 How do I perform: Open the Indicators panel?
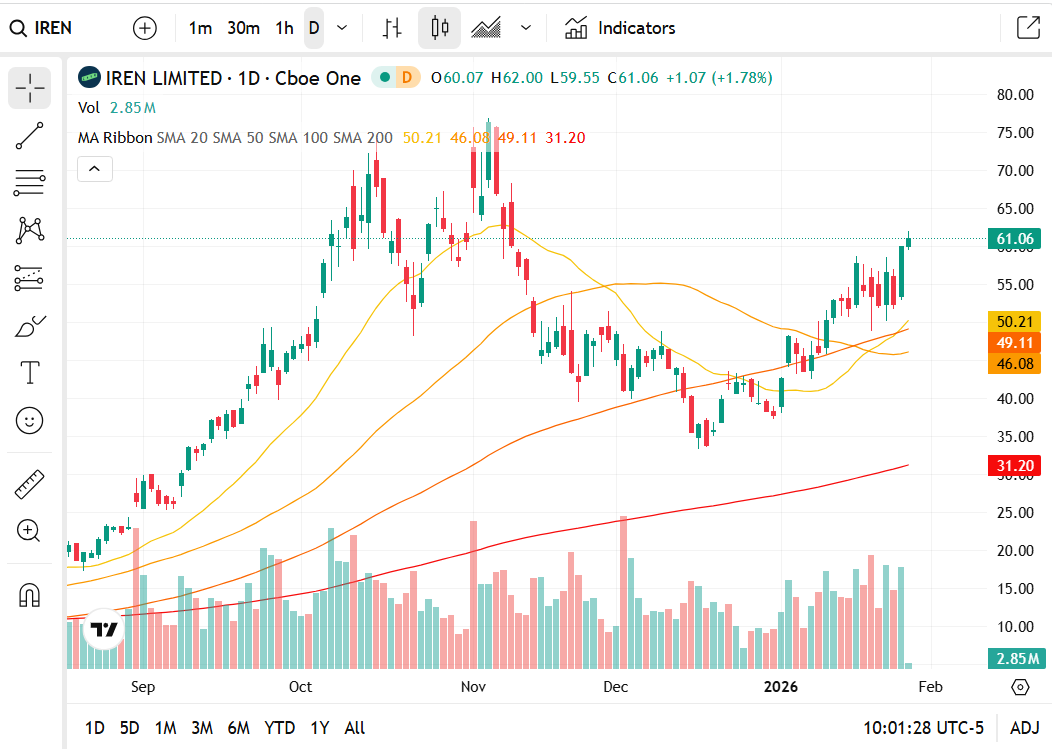tap(620, 28)
